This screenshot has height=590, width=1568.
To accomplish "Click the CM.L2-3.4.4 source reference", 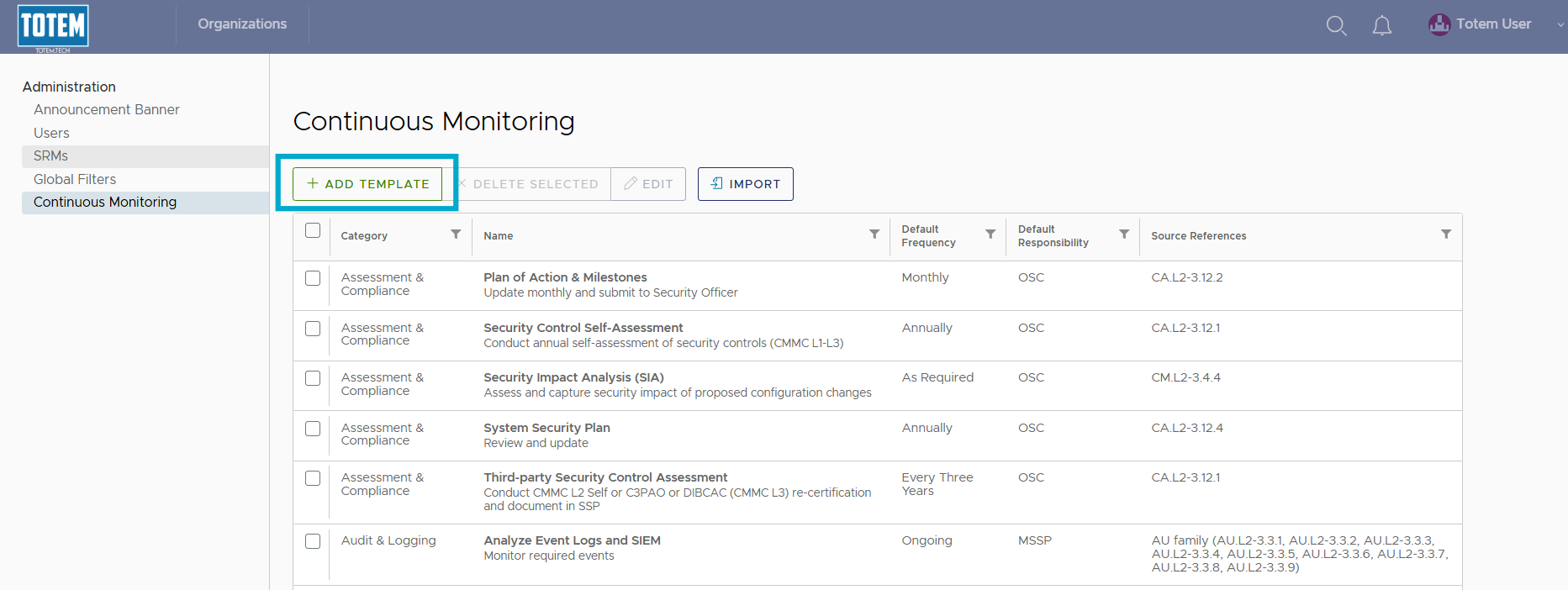I will pyautogui.click(x=1185, y=377).
